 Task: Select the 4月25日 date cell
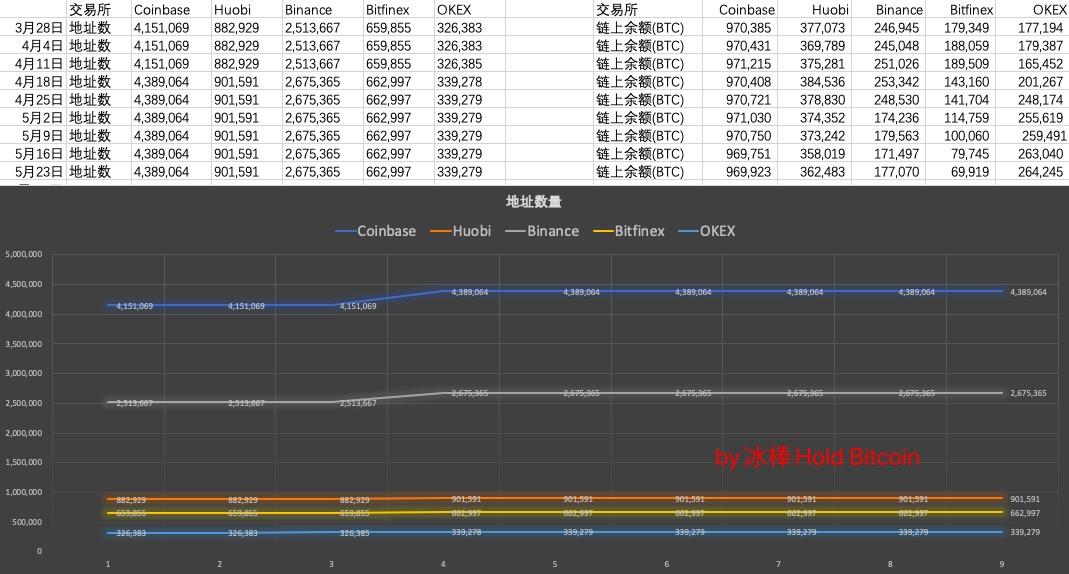39,100
